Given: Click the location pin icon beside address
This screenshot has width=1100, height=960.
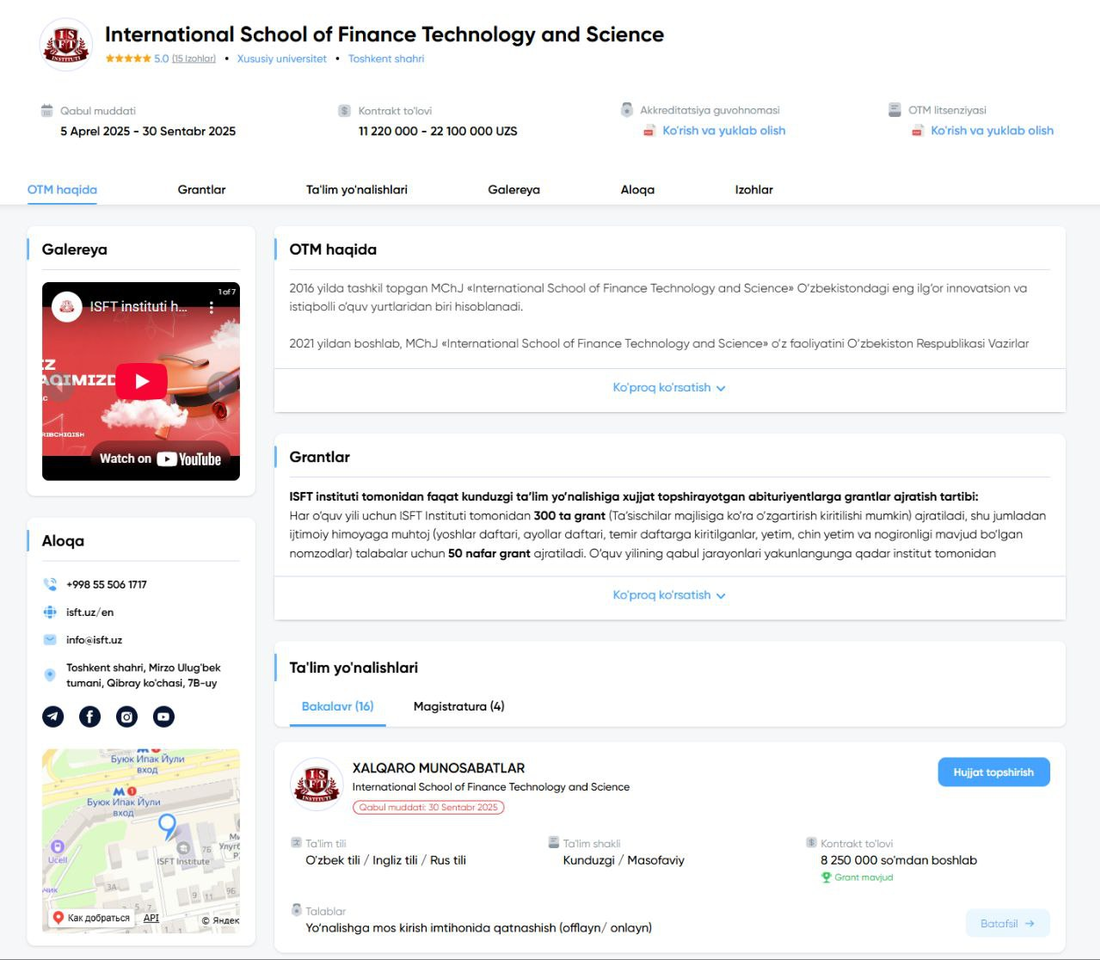Looking at the screenshot, I should 50,674.
